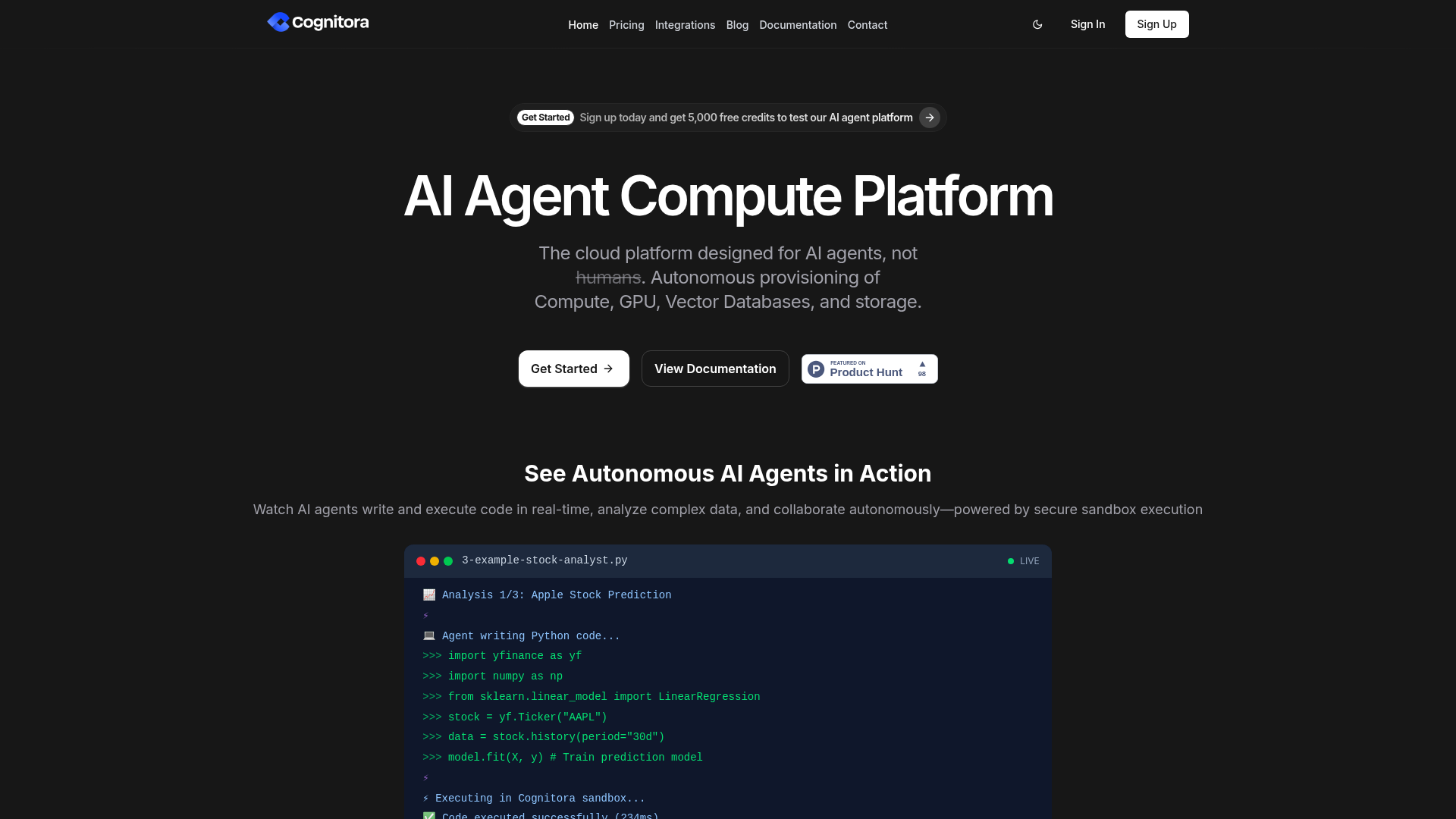1456x819 pixels.
Task: Open View Documentation
Action: [715, 369]
